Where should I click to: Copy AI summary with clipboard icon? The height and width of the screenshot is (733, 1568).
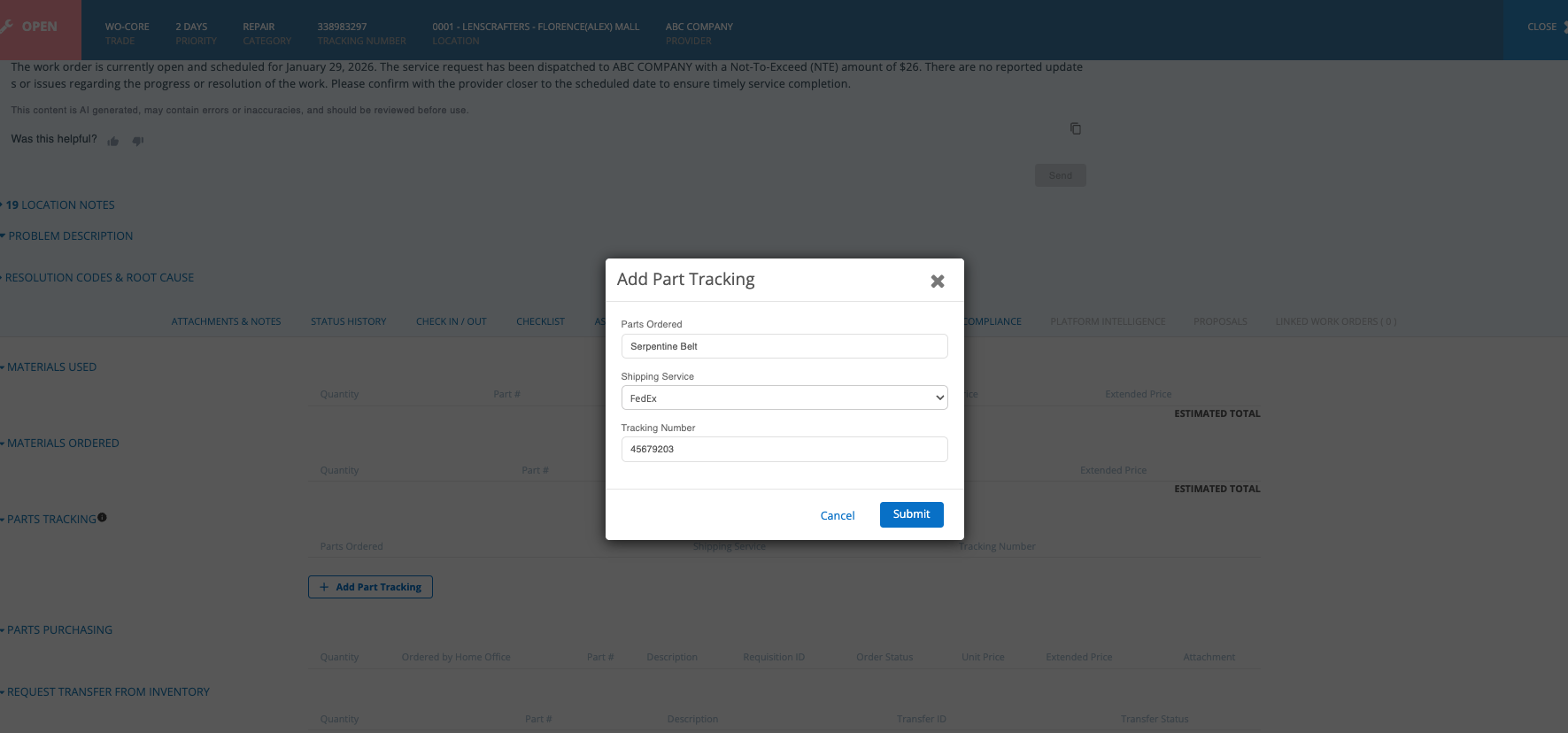pyautogui.click(x=1075, y=128)
